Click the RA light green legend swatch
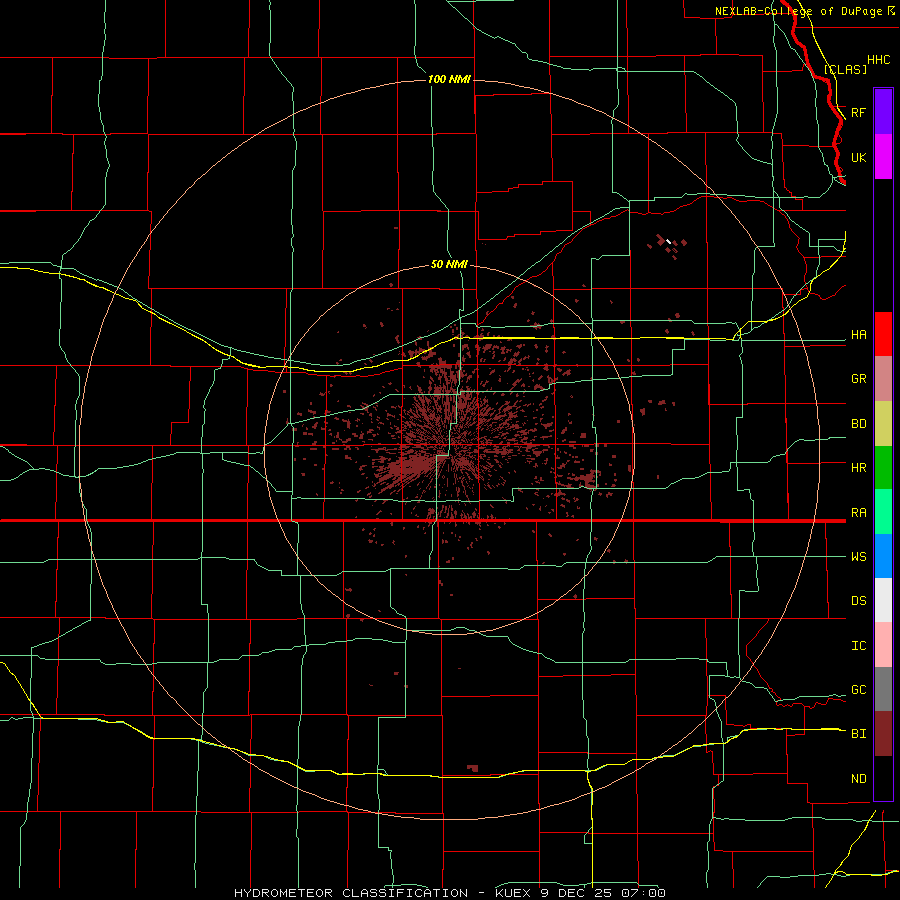This screenshot has height=900, width=900. [883, 512]
